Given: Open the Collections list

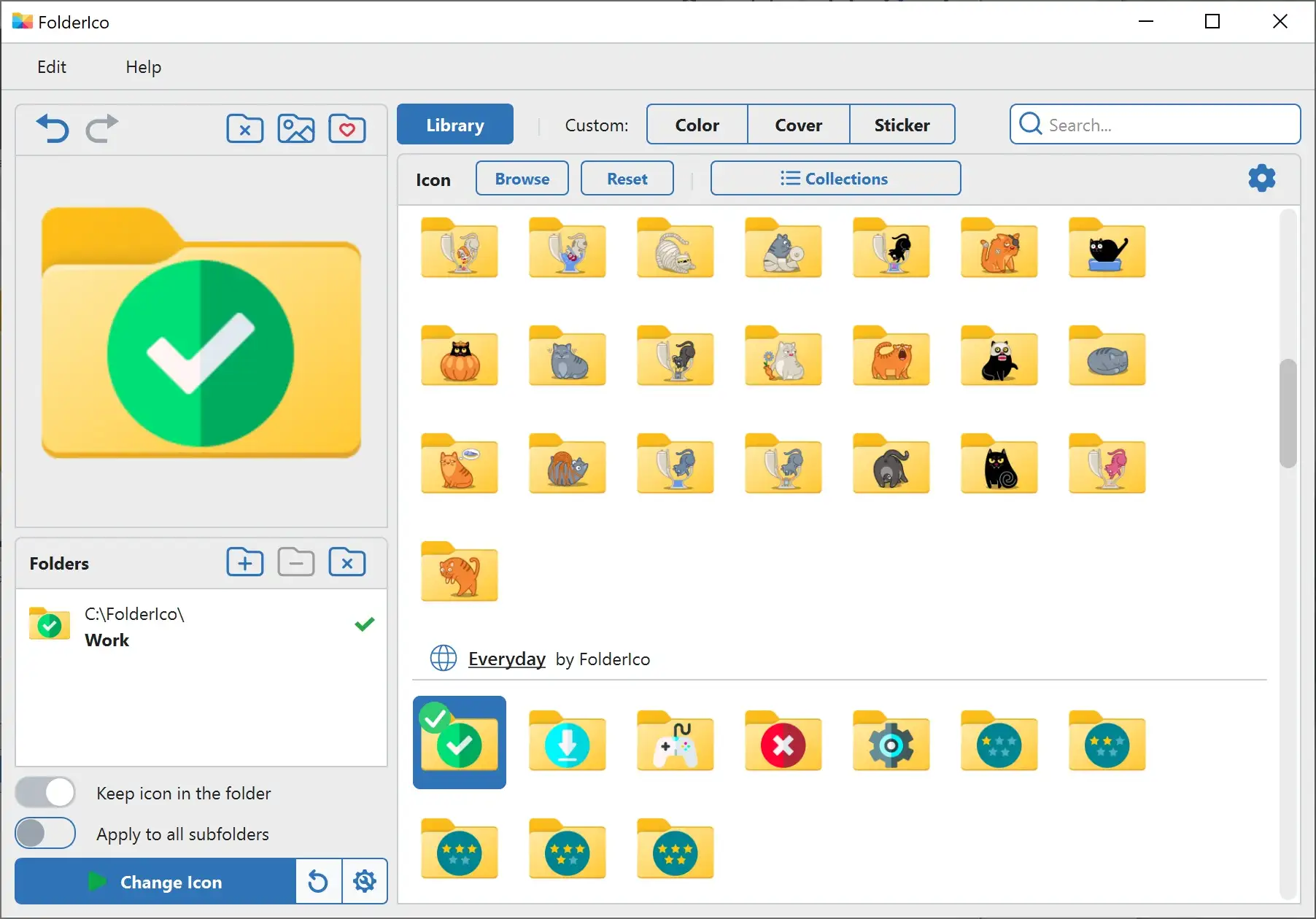Looking at the screenshot, I should point(835,178).
